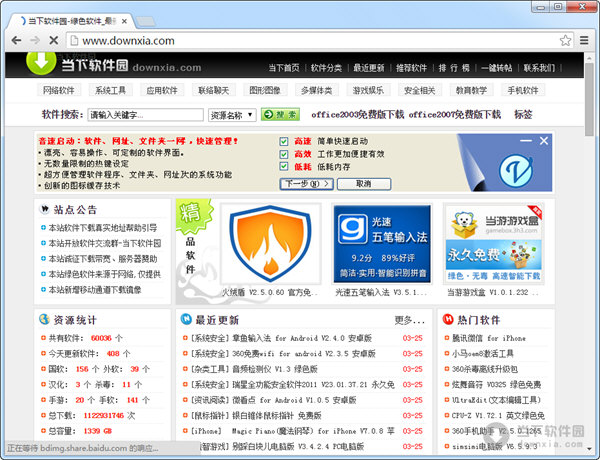Toggle the 低耗 低耗内存 checkbox

pyautogui.click(x=284, y=166)
